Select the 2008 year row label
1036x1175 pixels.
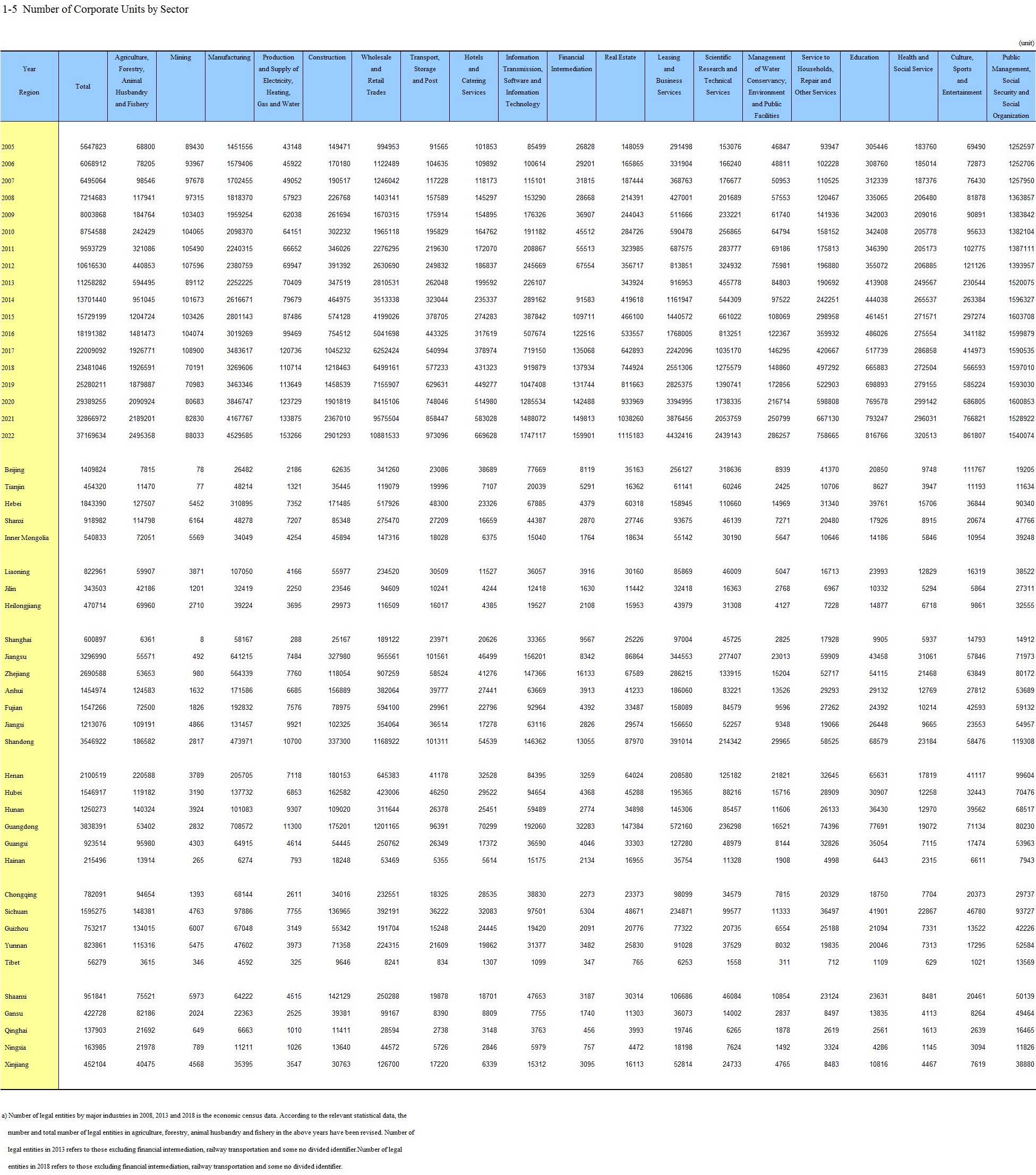coord(8,198)
